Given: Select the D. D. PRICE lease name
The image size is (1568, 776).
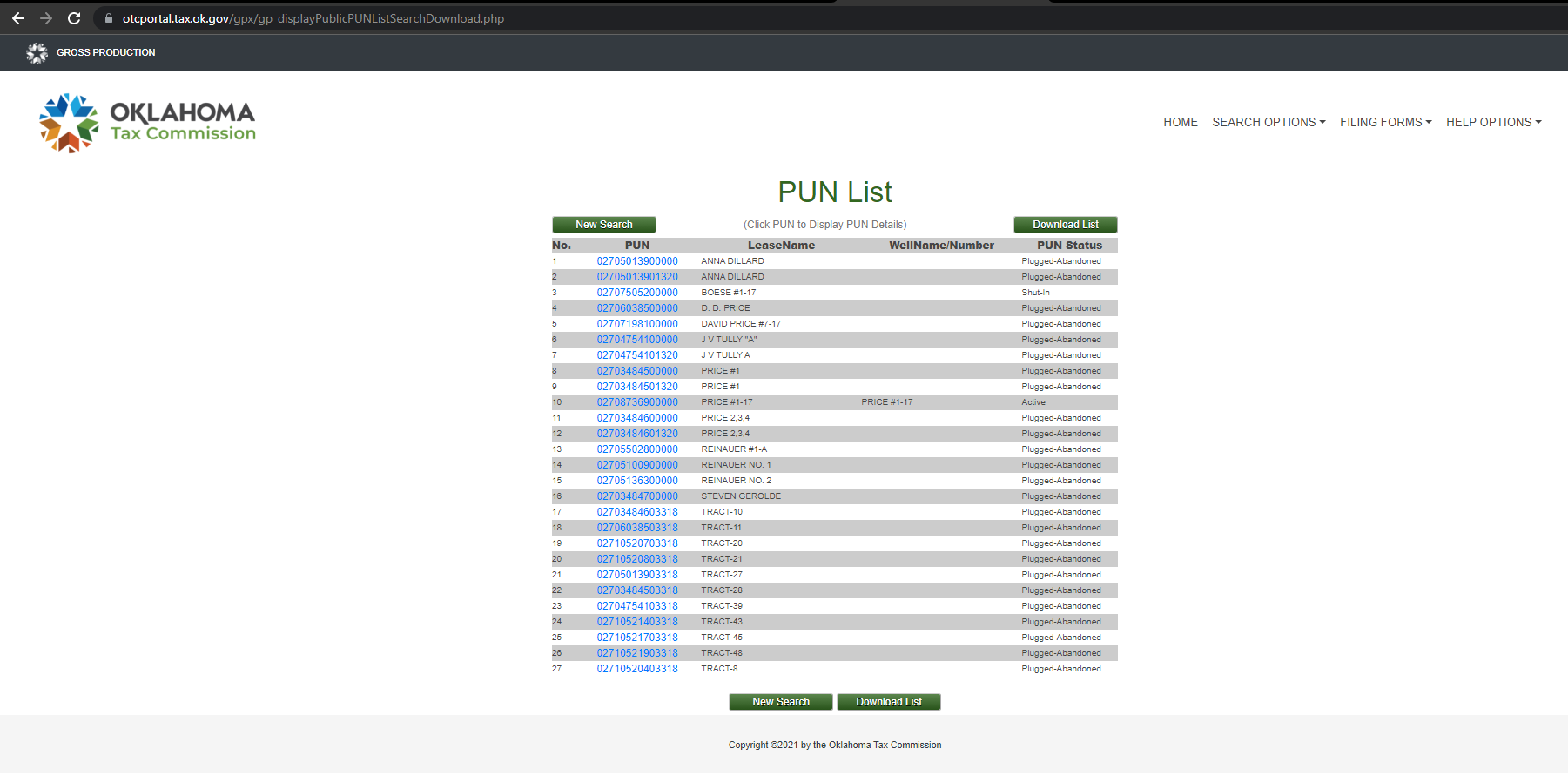Looking at the screenshot, I should point(725,308).
